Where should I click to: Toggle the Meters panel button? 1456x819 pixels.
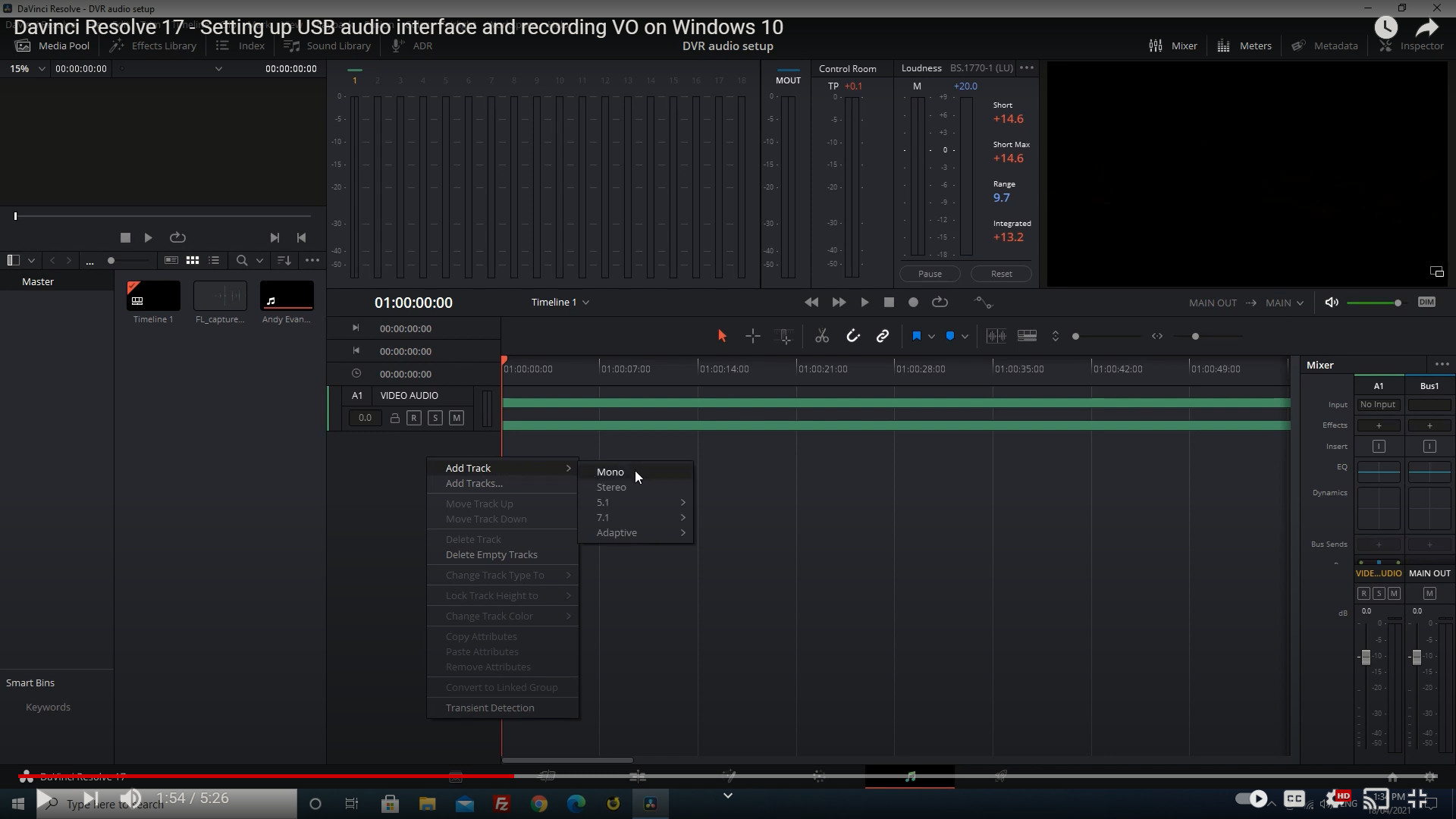1244,45
